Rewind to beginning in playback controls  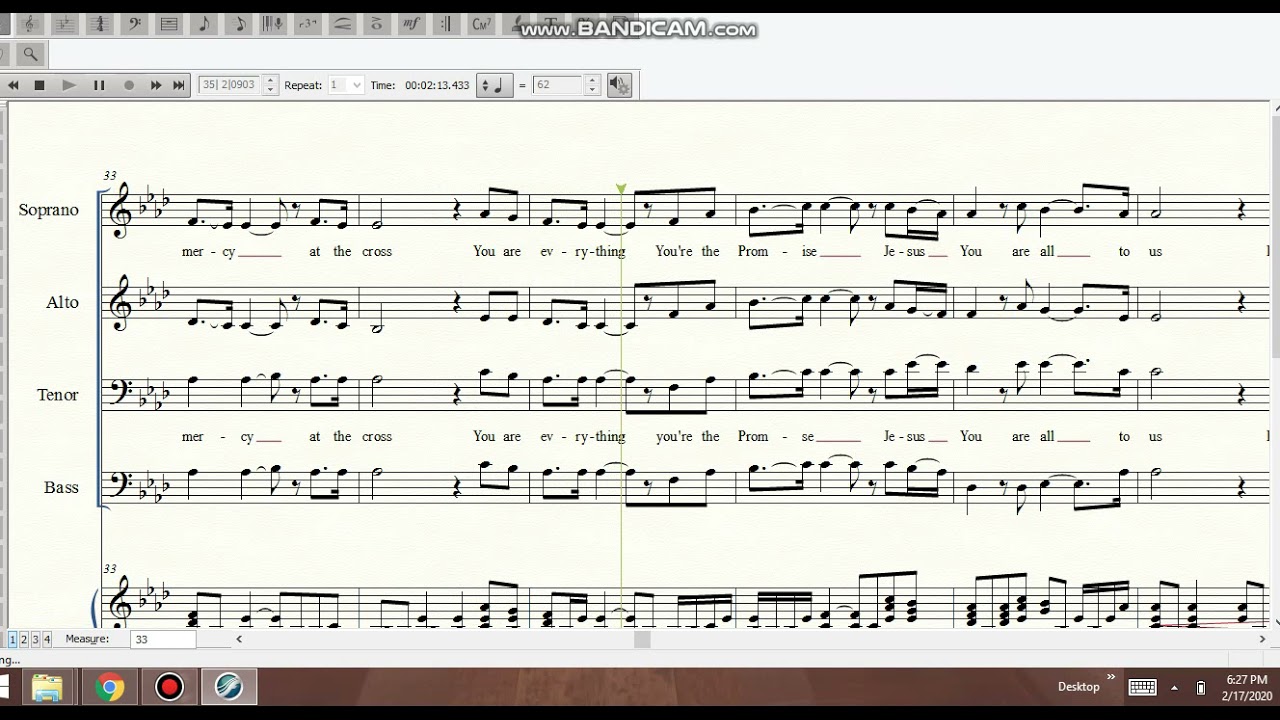point(13,85)
